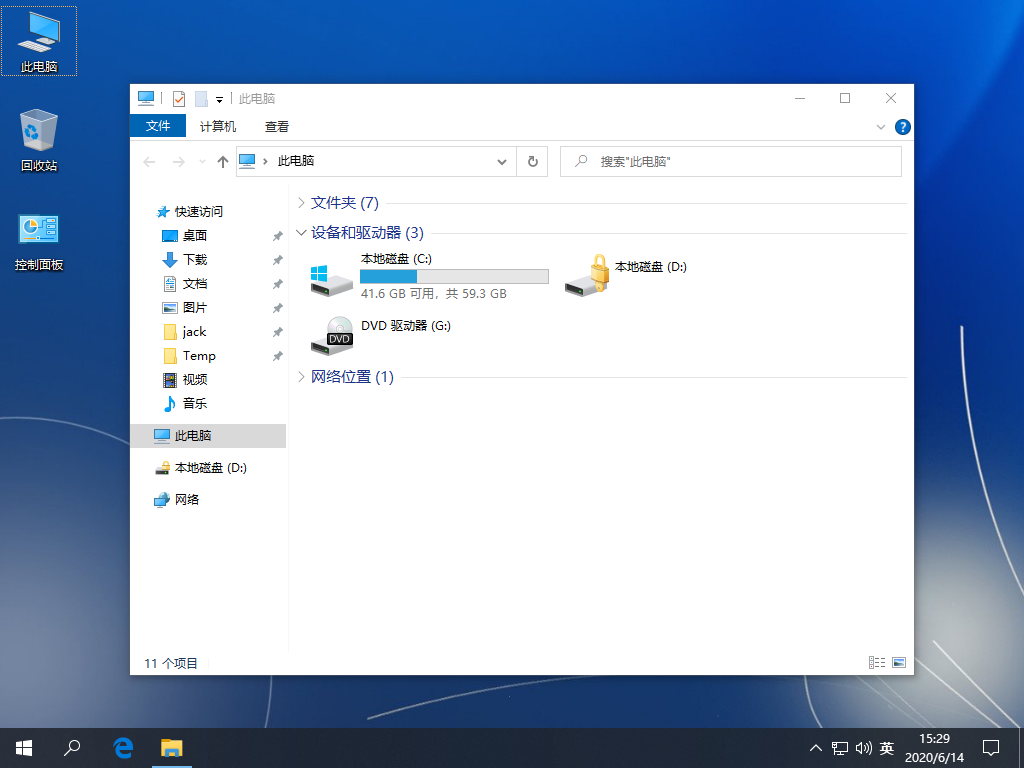Image resolution: width=1024 pixels, height=768 pixels.
Task: Switch to details view in status bar
Action: pos(877,663)
